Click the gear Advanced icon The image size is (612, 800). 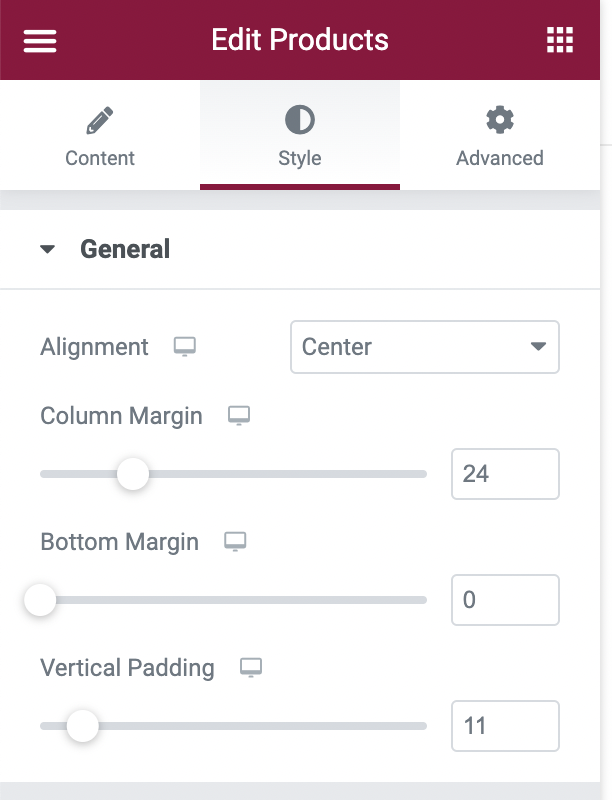point(500,120)
